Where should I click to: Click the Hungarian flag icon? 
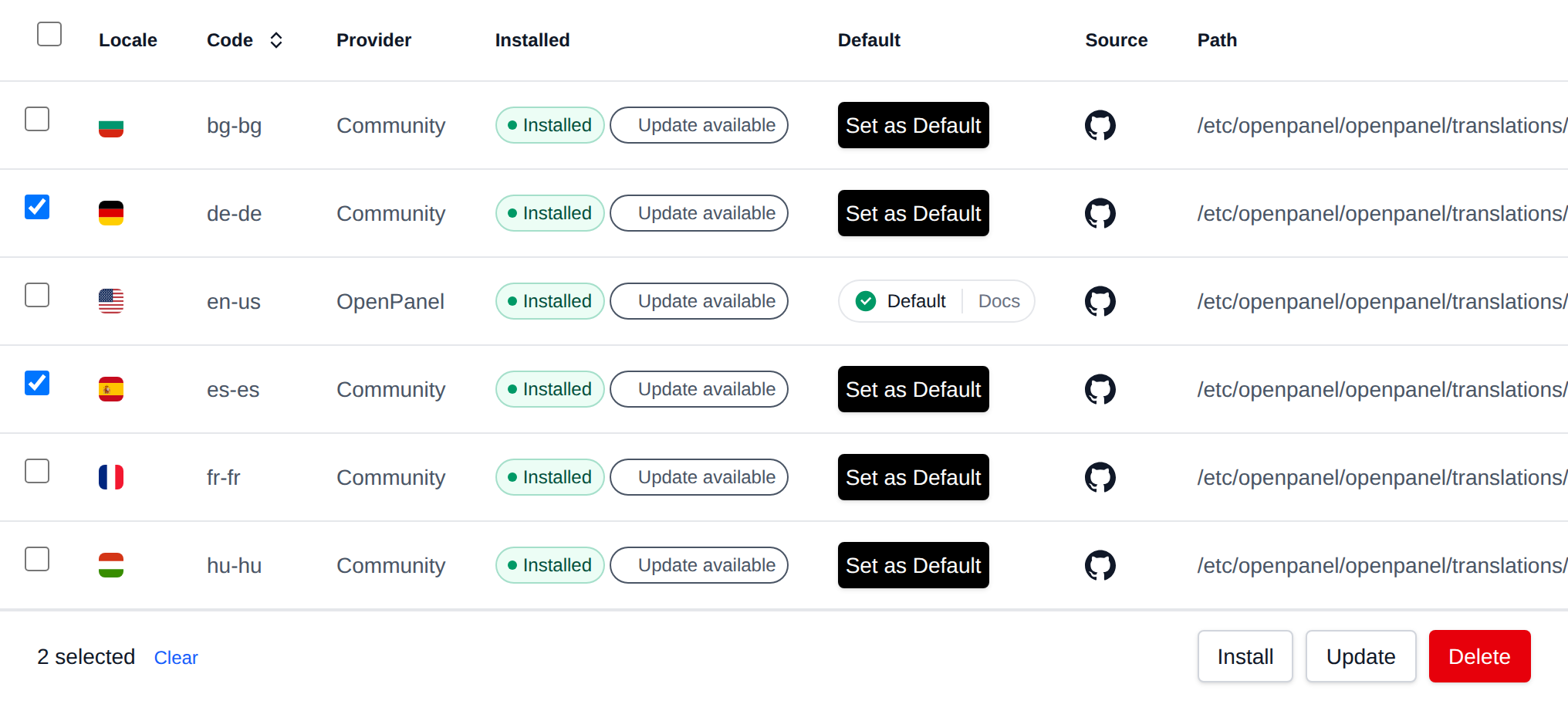pyautogui.click(x=111, y=565)
